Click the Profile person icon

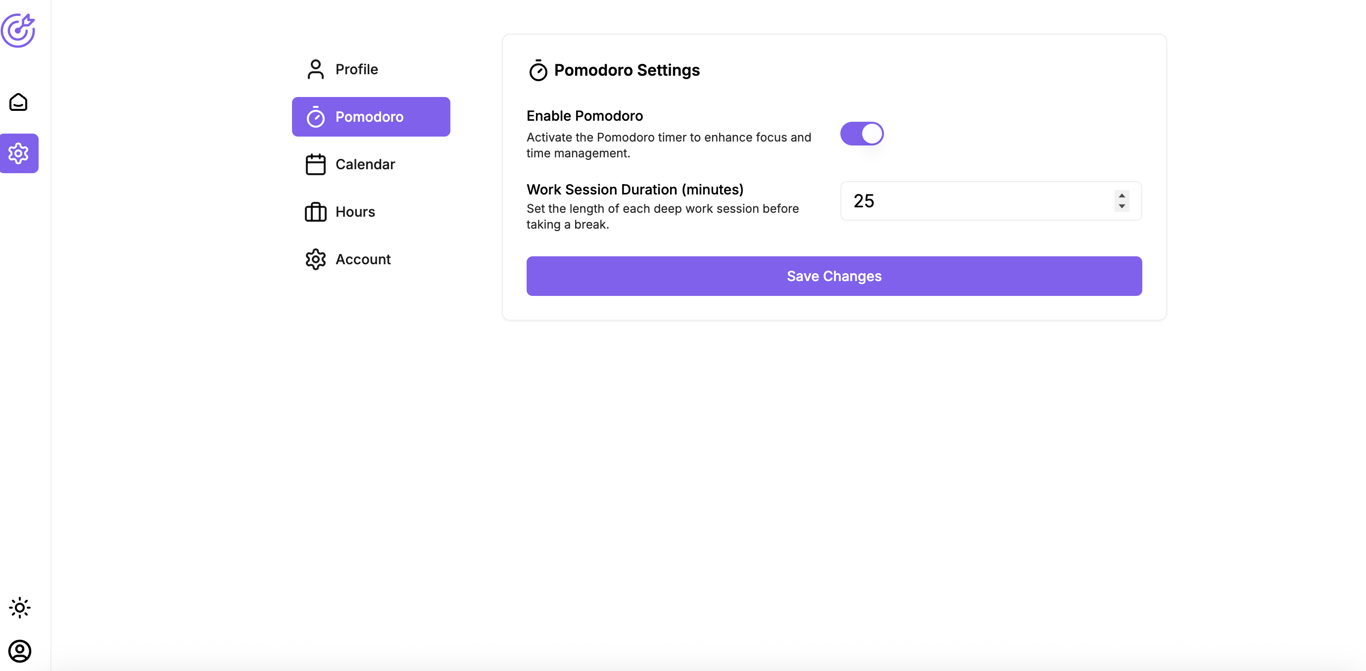(x=315, y=69)
